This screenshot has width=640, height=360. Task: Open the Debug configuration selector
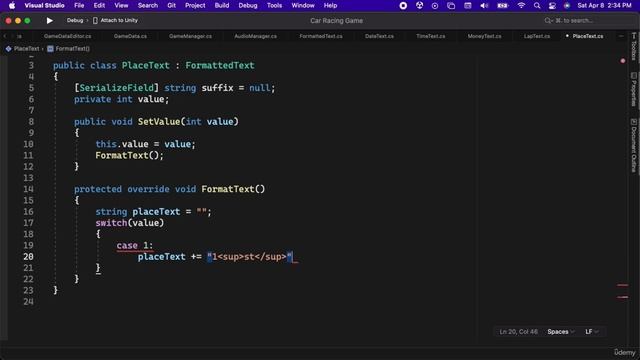coord(75,20)
